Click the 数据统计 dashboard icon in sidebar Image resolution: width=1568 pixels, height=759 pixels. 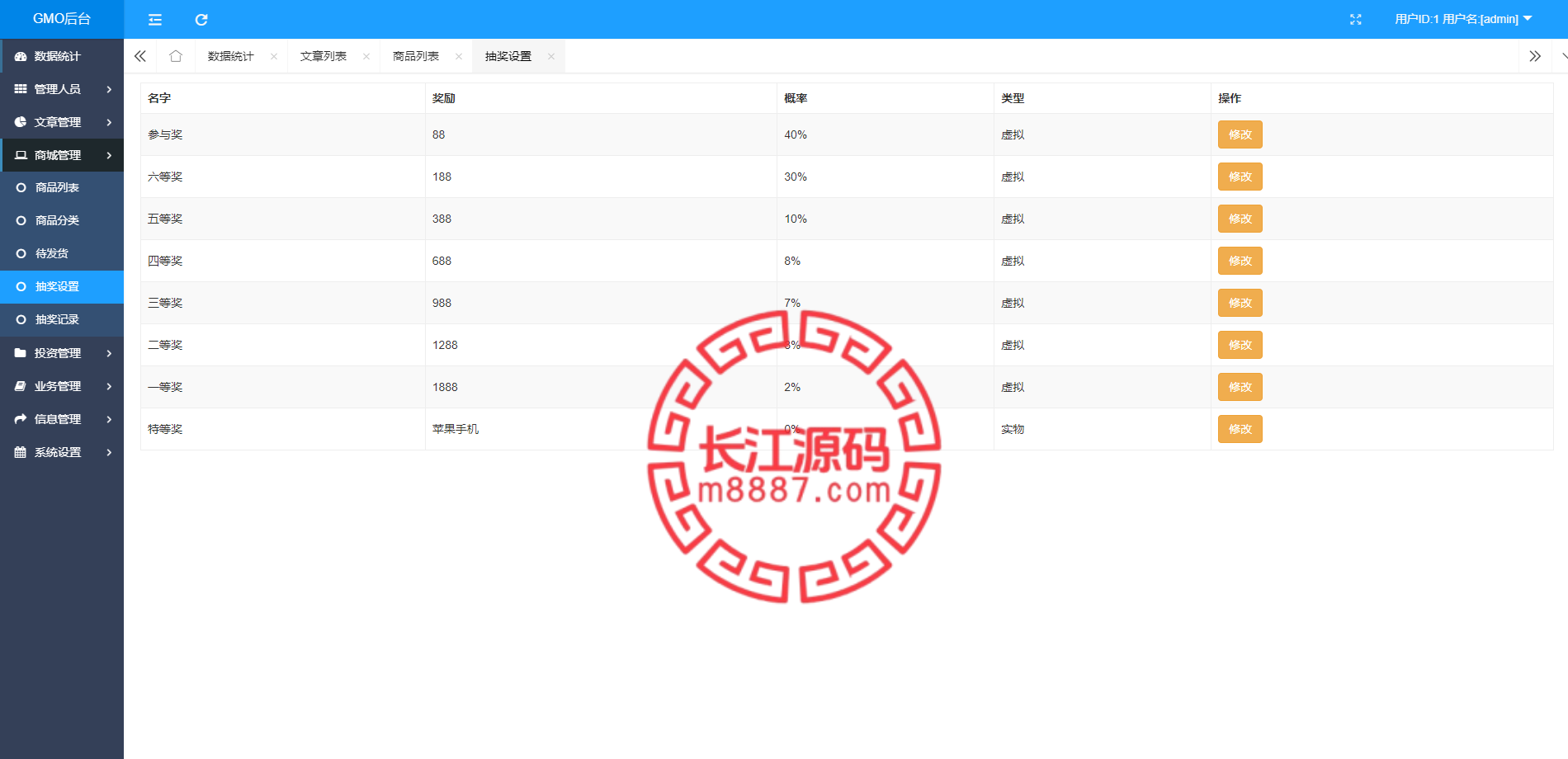click(x=21, y=56)
